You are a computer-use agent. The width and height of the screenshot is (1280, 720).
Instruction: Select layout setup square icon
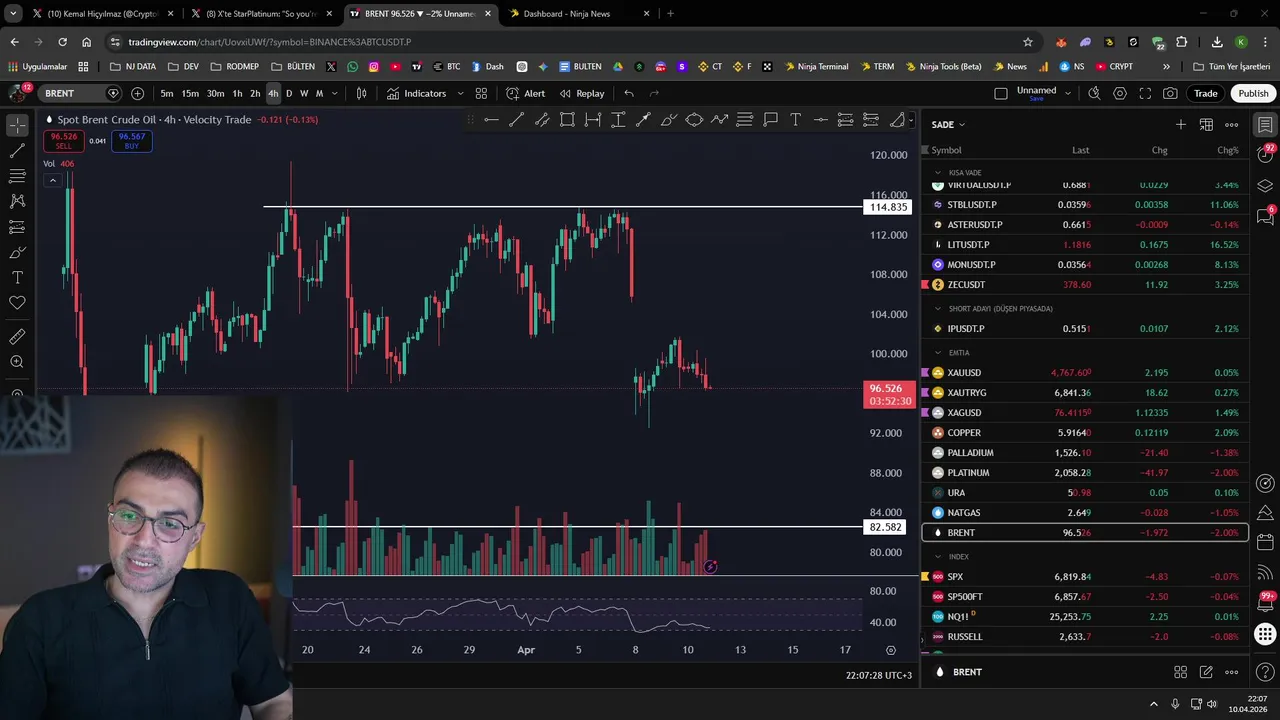[1001, 93]
